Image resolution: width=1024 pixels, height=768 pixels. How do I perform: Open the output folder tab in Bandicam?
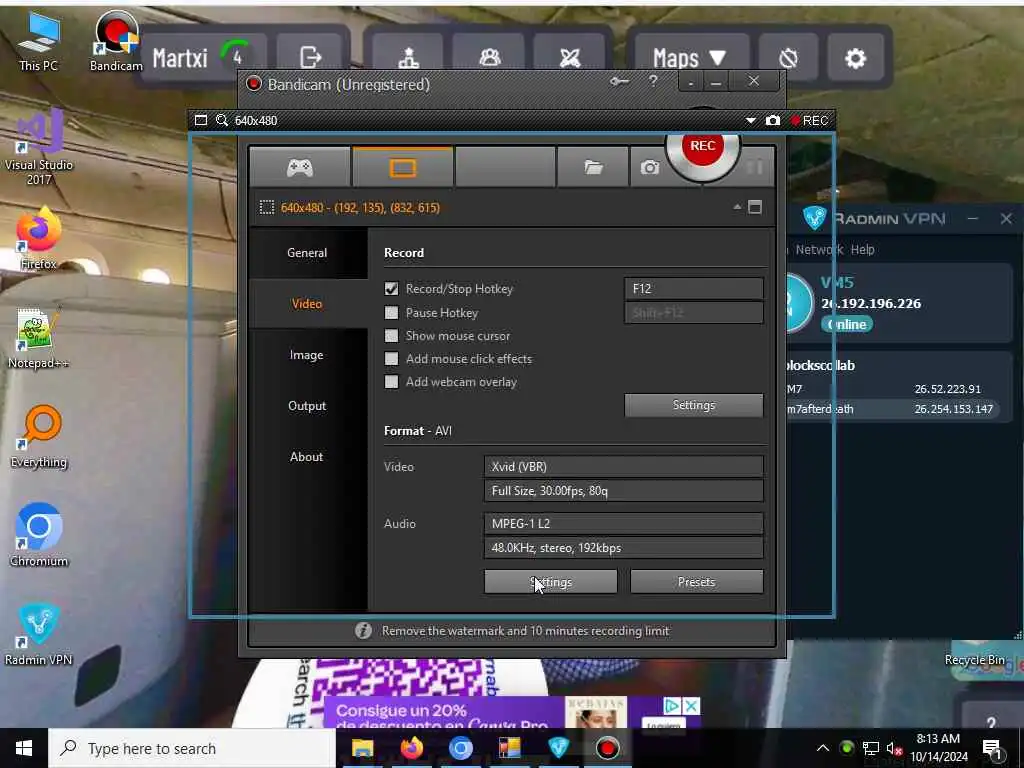(593, 168)
